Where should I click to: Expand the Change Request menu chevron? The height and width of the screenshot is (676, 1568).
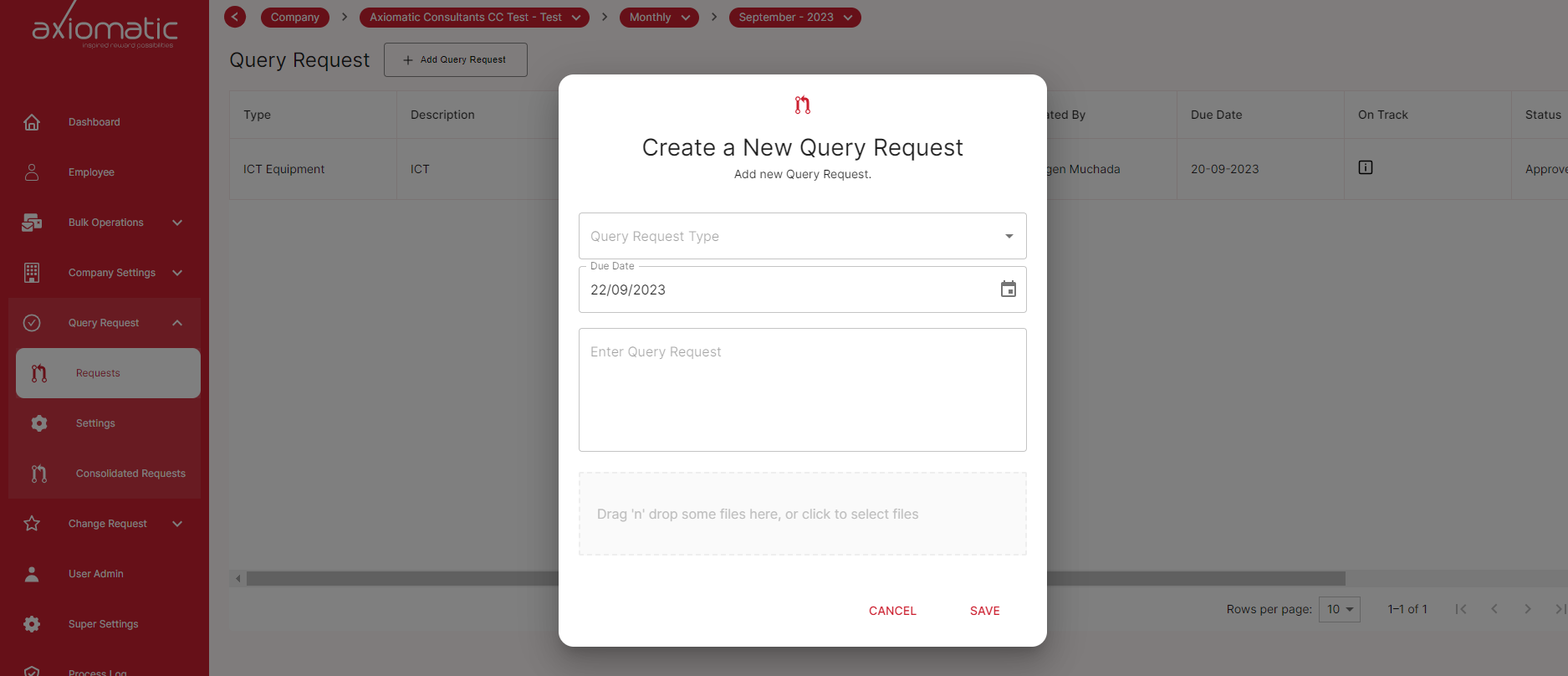pos(177,524)
